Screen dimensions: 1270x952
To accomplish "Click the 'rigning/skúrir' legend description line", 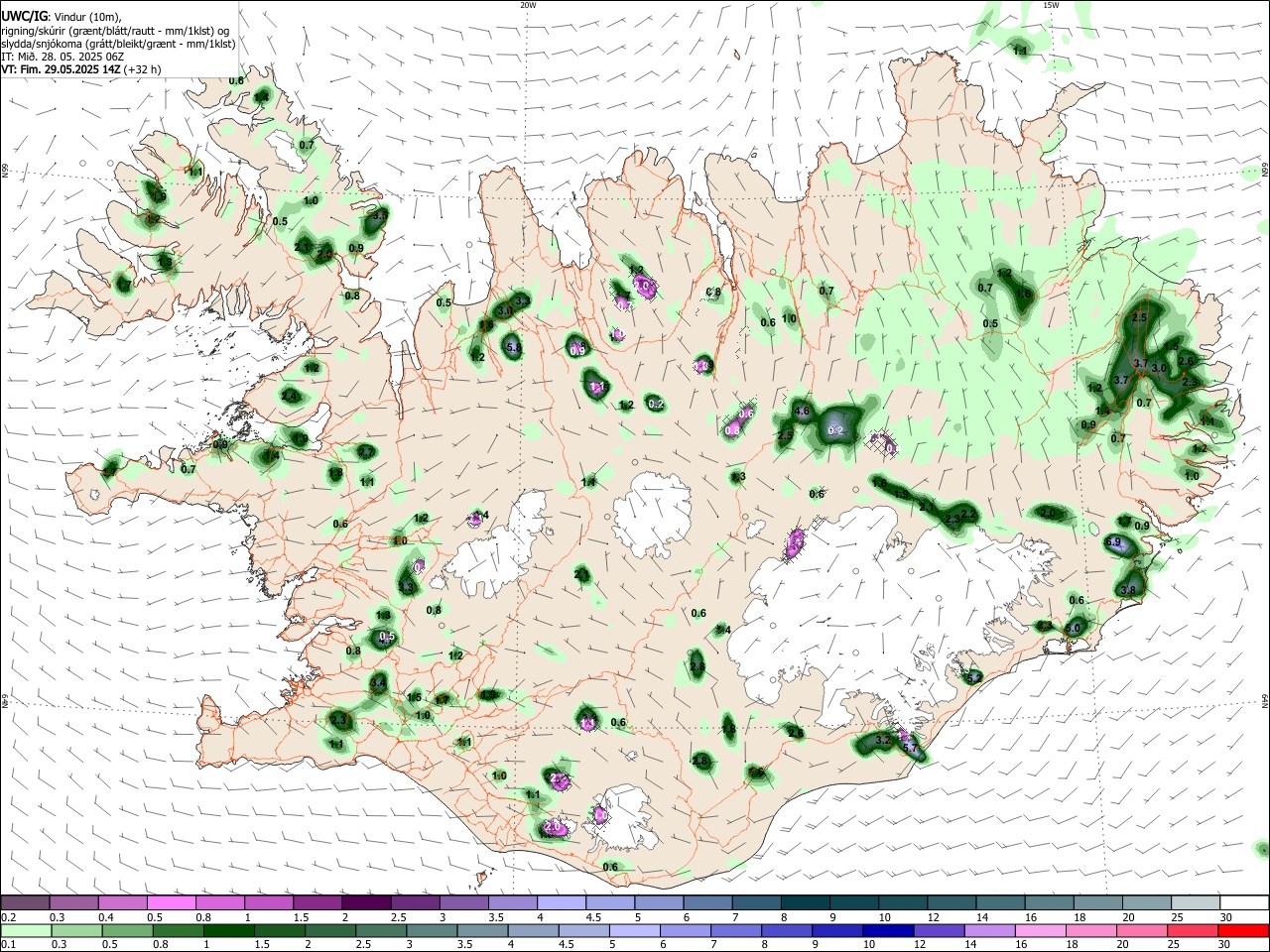I will [x=117, y=30].
